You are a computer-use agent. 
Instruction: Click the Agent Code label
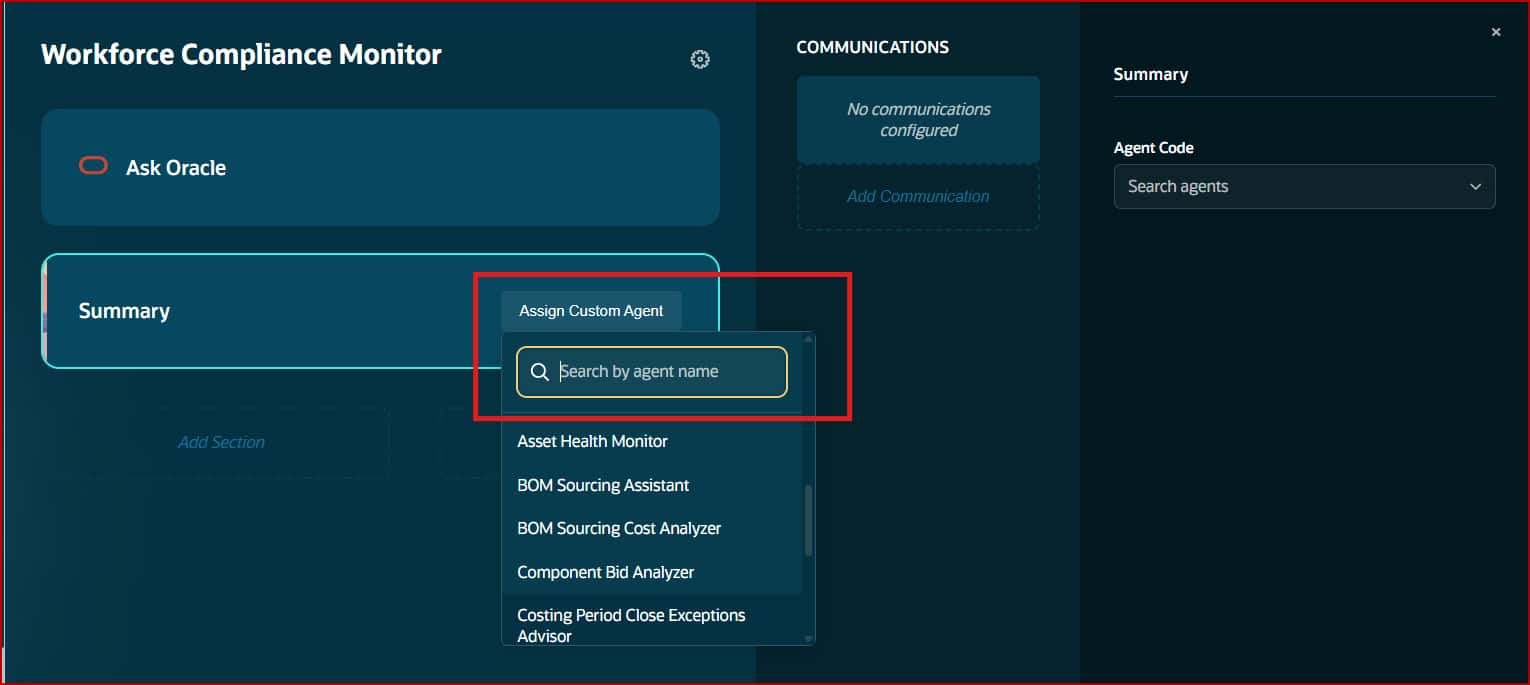click(x=1153, y=147)
